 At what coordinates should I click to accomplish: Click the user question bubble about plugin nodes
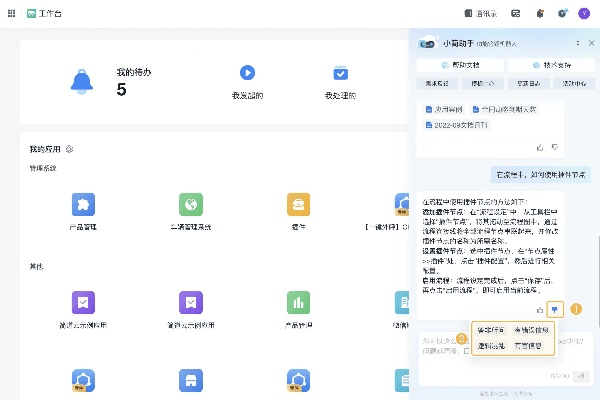pyautogui.click(x=541, y=175)
